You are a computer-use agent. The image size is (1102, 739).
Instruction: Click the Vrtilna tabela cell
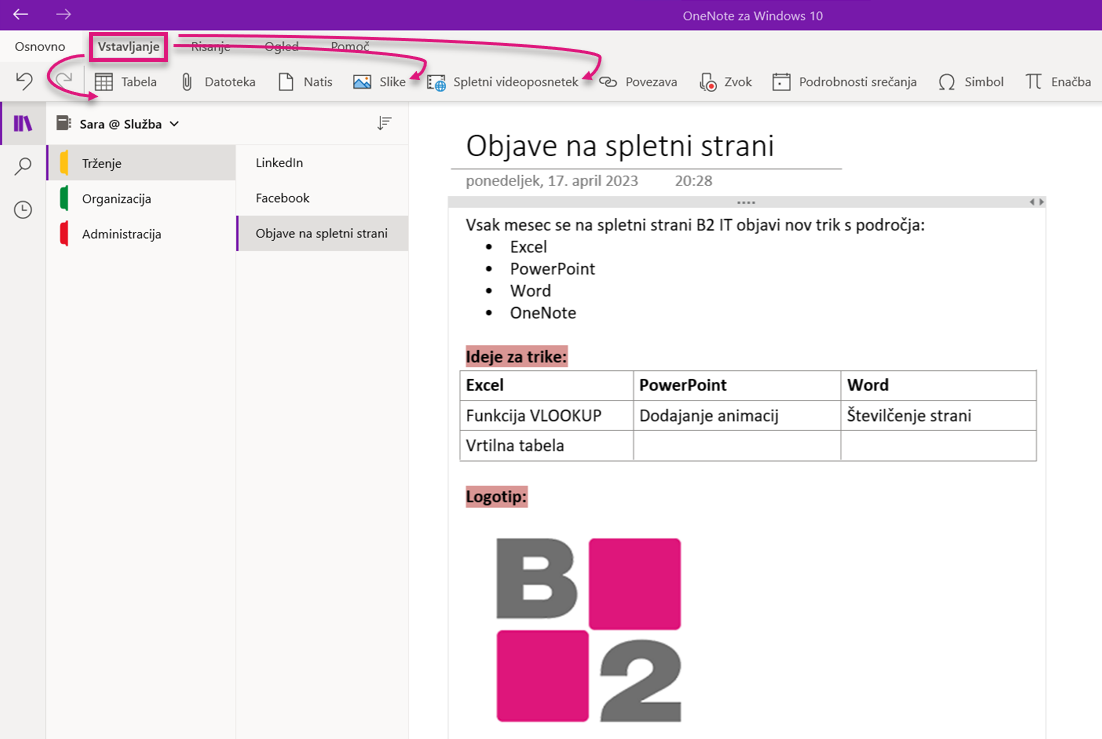click(547, 446)
